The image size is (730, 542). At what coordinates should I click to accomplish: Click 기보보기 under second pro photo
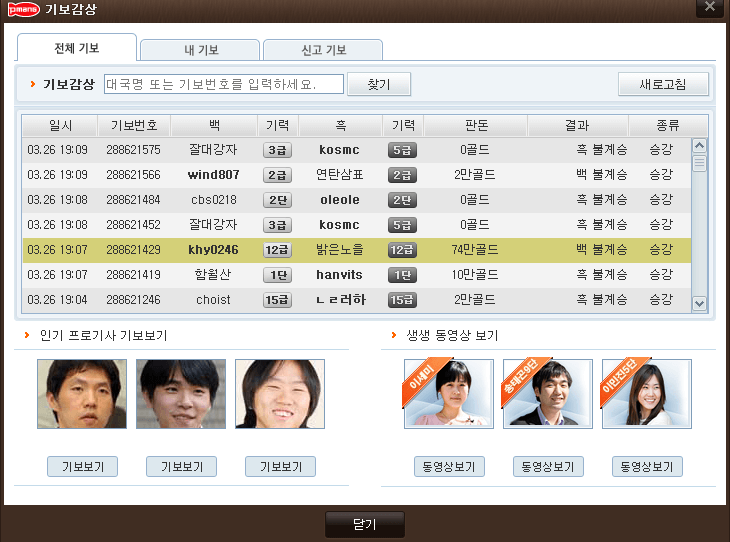(x=182, y=467)
